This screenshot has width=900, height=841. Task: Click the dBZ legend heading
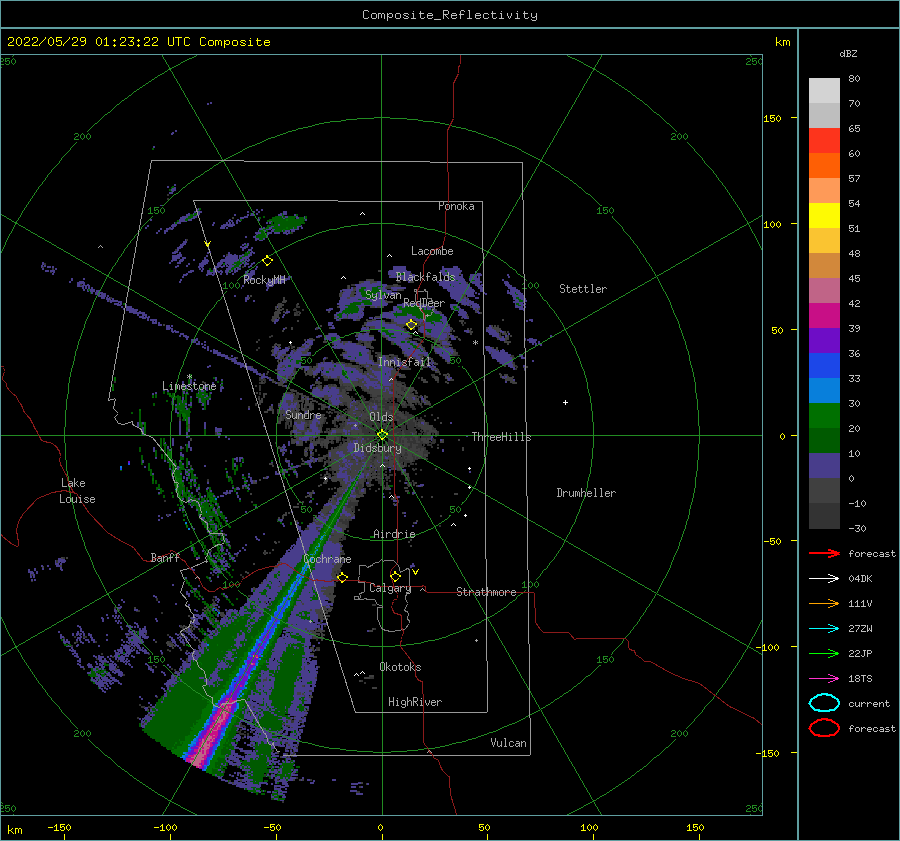pos(848,53)
